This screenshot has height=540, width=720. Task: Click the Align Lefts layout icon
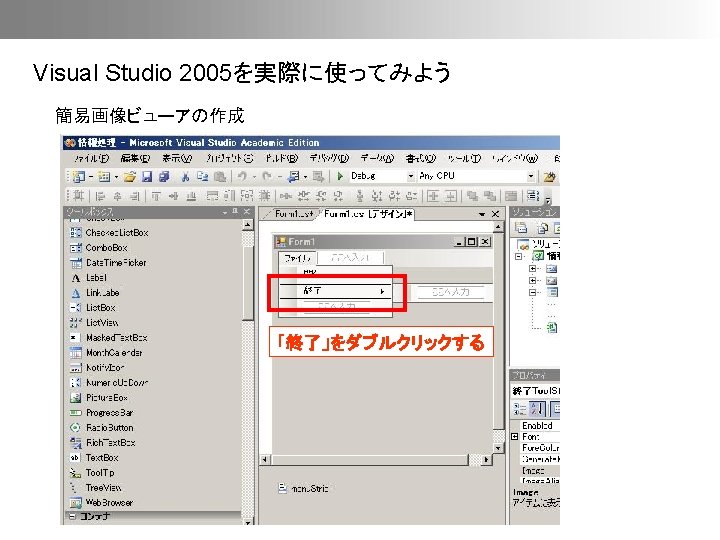click(100, 197)
